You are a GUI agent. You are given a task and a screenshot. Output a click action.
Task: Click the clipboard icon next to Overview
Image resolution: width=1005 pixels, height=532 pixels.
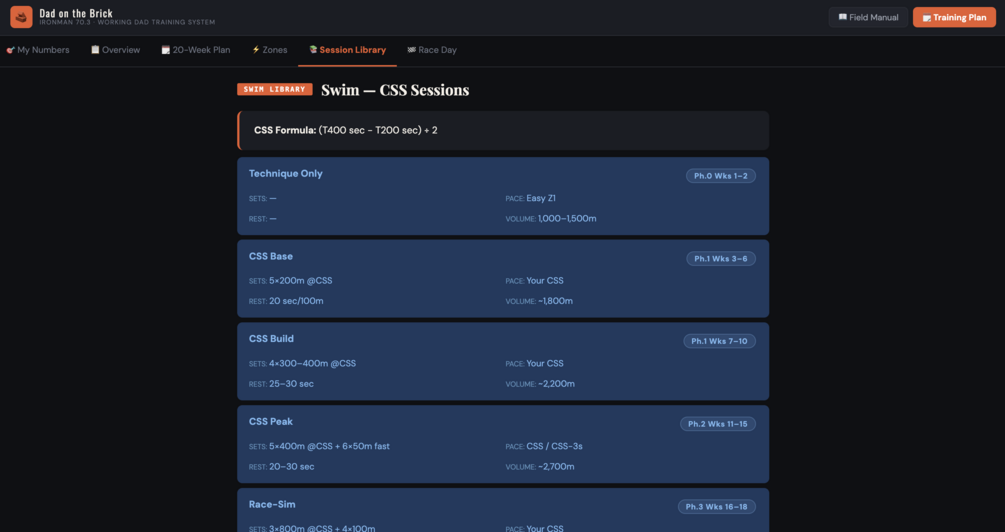click(95, 49)
